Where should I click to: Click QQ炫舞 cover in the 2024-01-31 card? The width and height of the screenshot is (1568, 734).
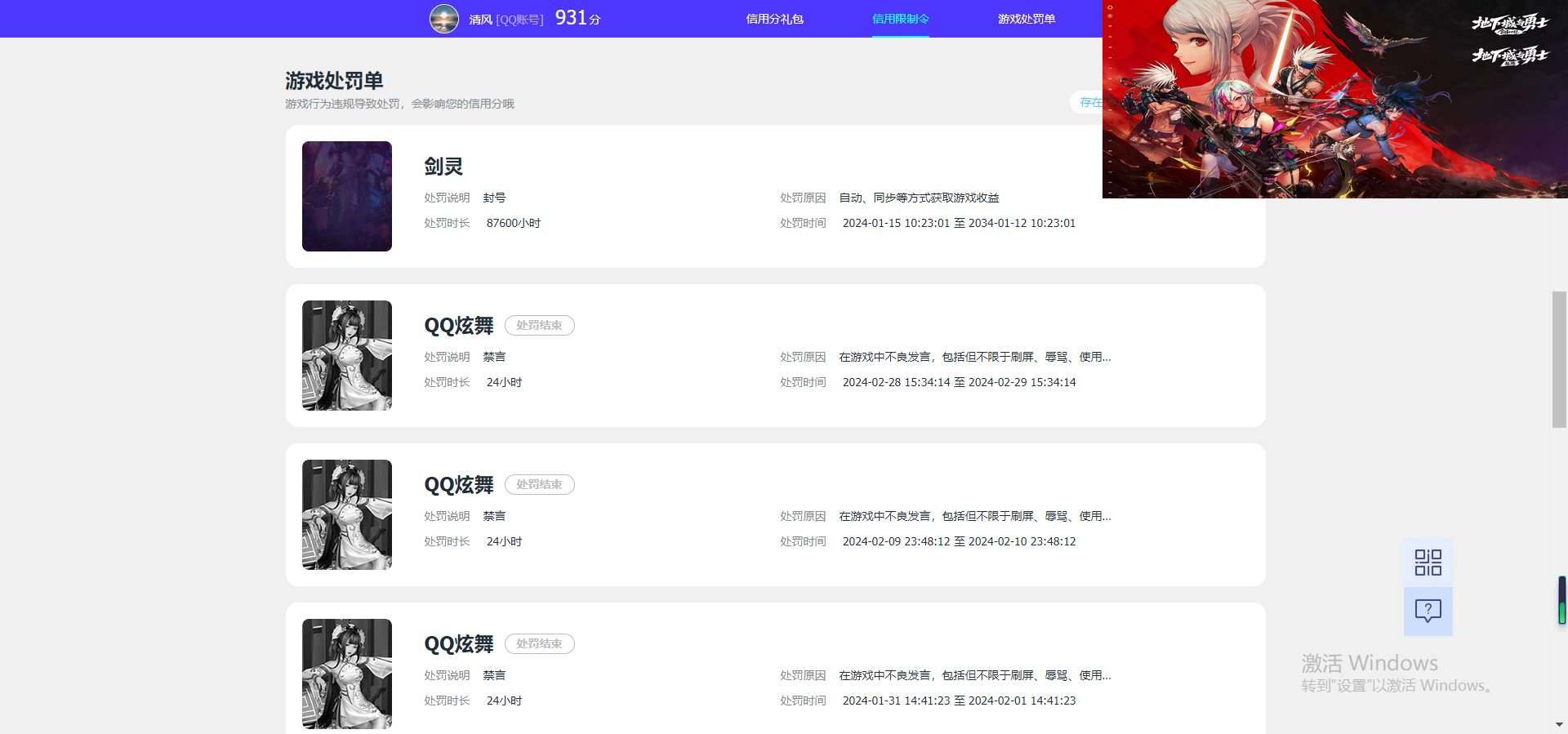[347, 674]
